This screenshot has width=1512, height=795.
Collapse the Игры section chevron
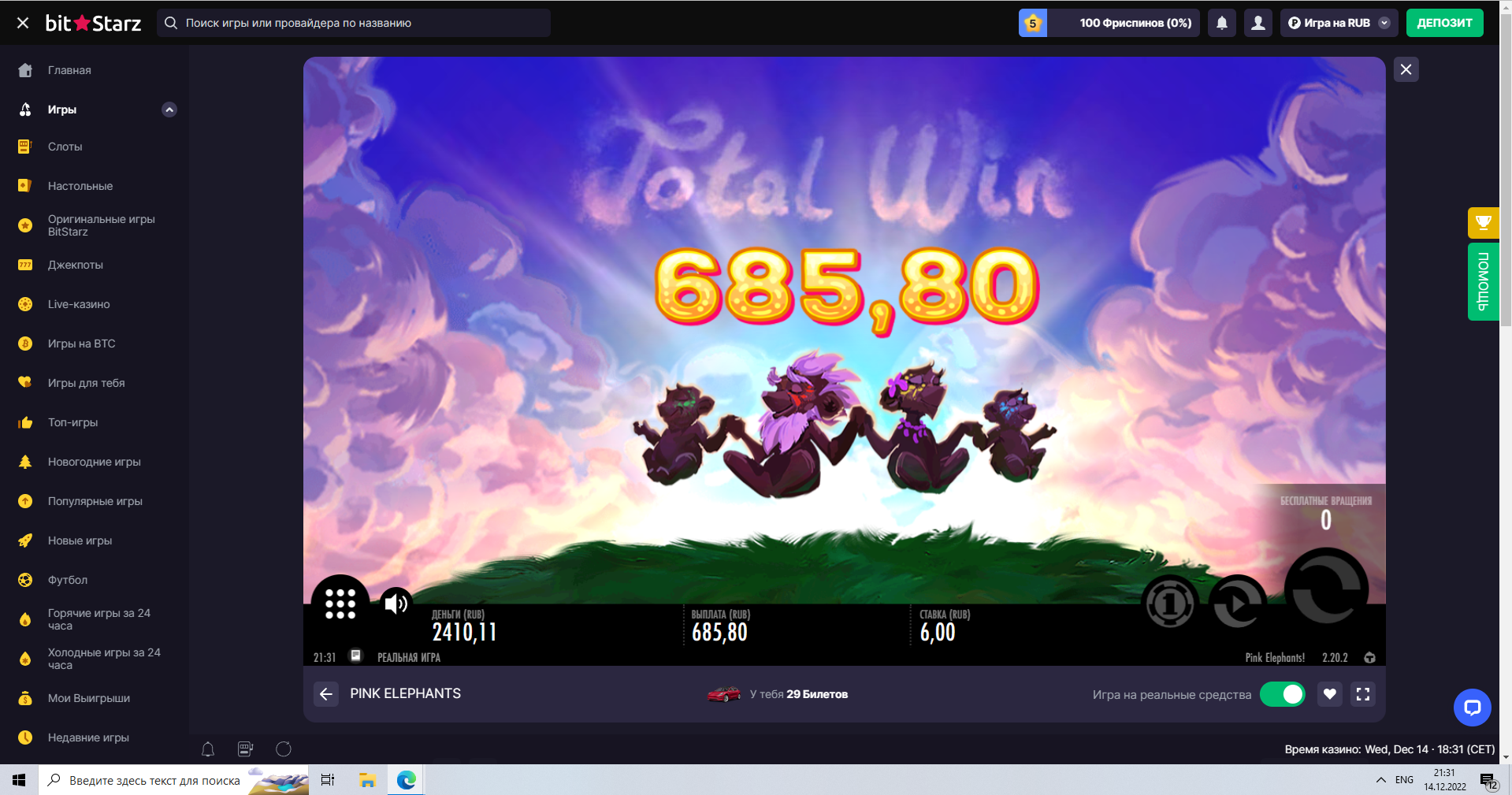tap(169, 110)
